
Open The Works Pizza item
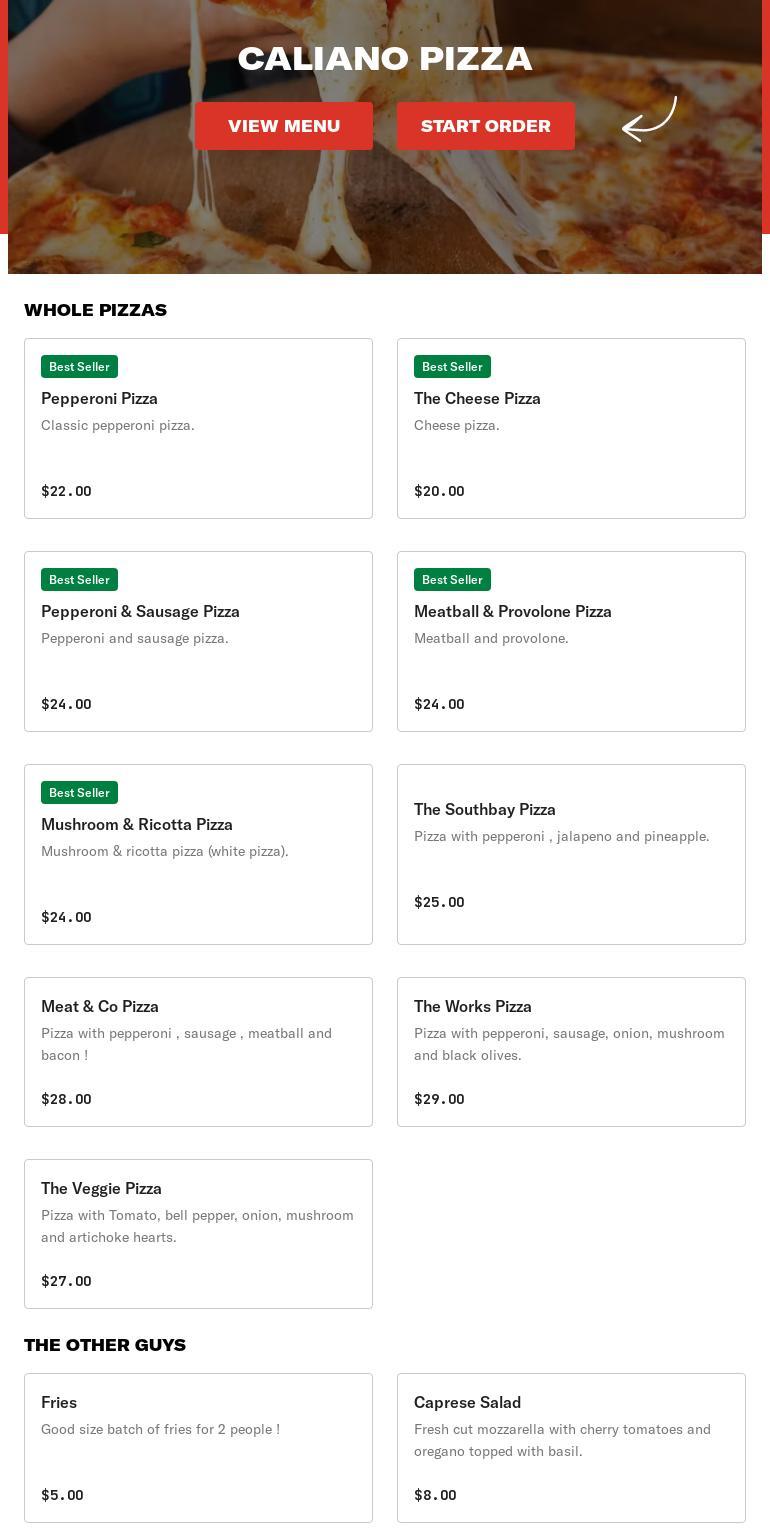571,1051
